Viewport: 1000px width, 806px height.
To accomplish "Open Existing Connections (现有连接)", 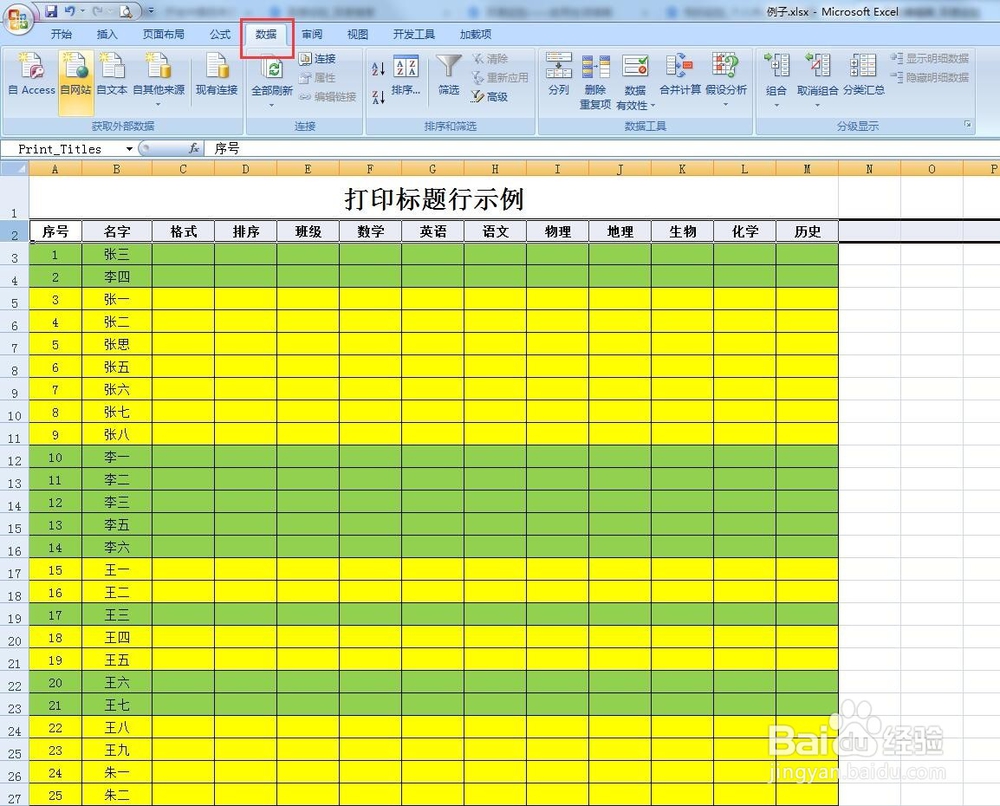I will tap(217, 75).
